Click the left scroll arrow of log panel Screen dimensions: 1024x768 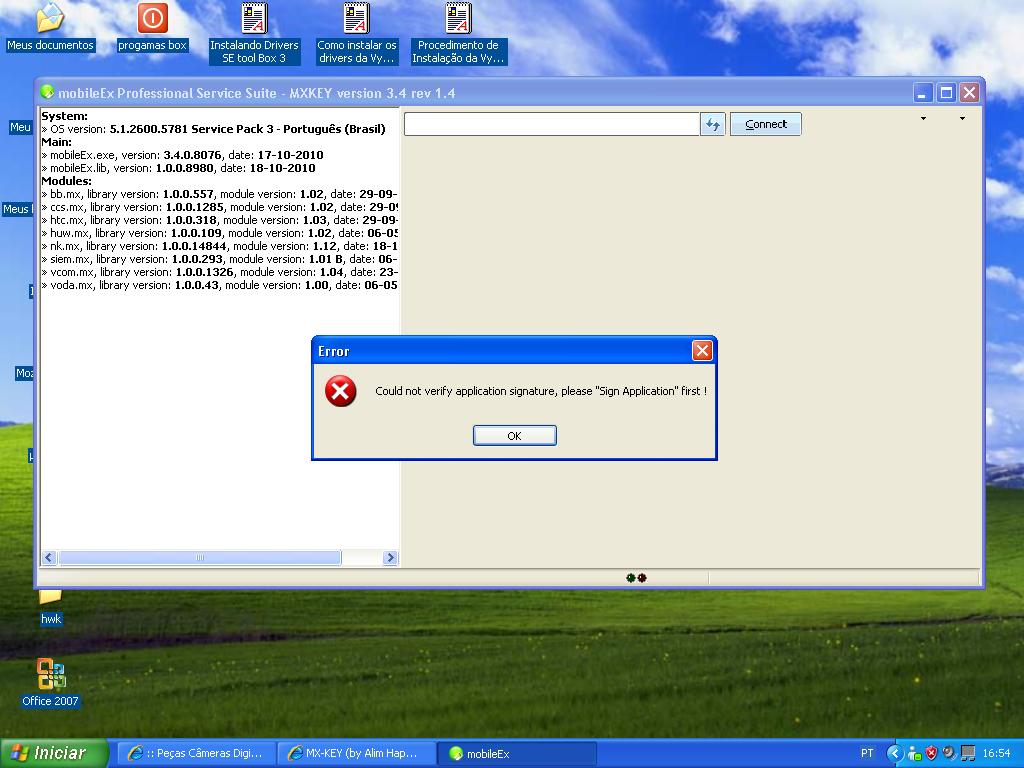49,557
